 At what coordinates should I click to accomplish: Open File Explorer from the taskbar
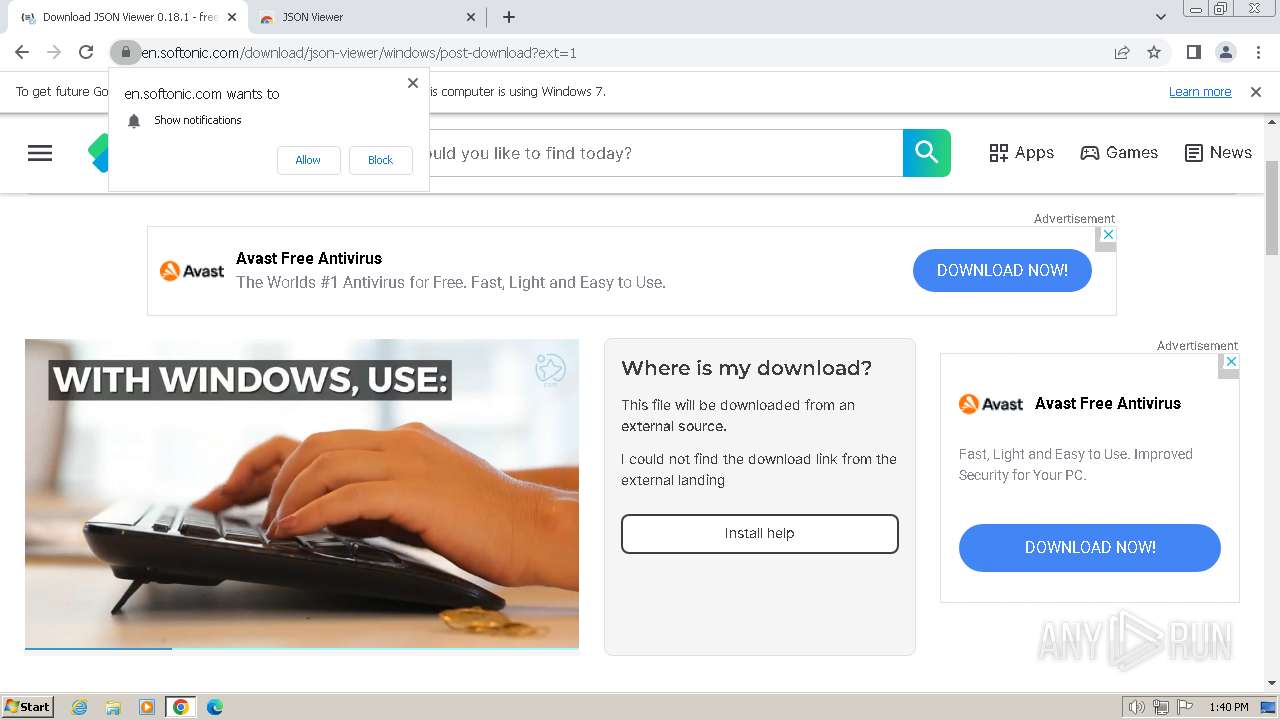point(113,707)
